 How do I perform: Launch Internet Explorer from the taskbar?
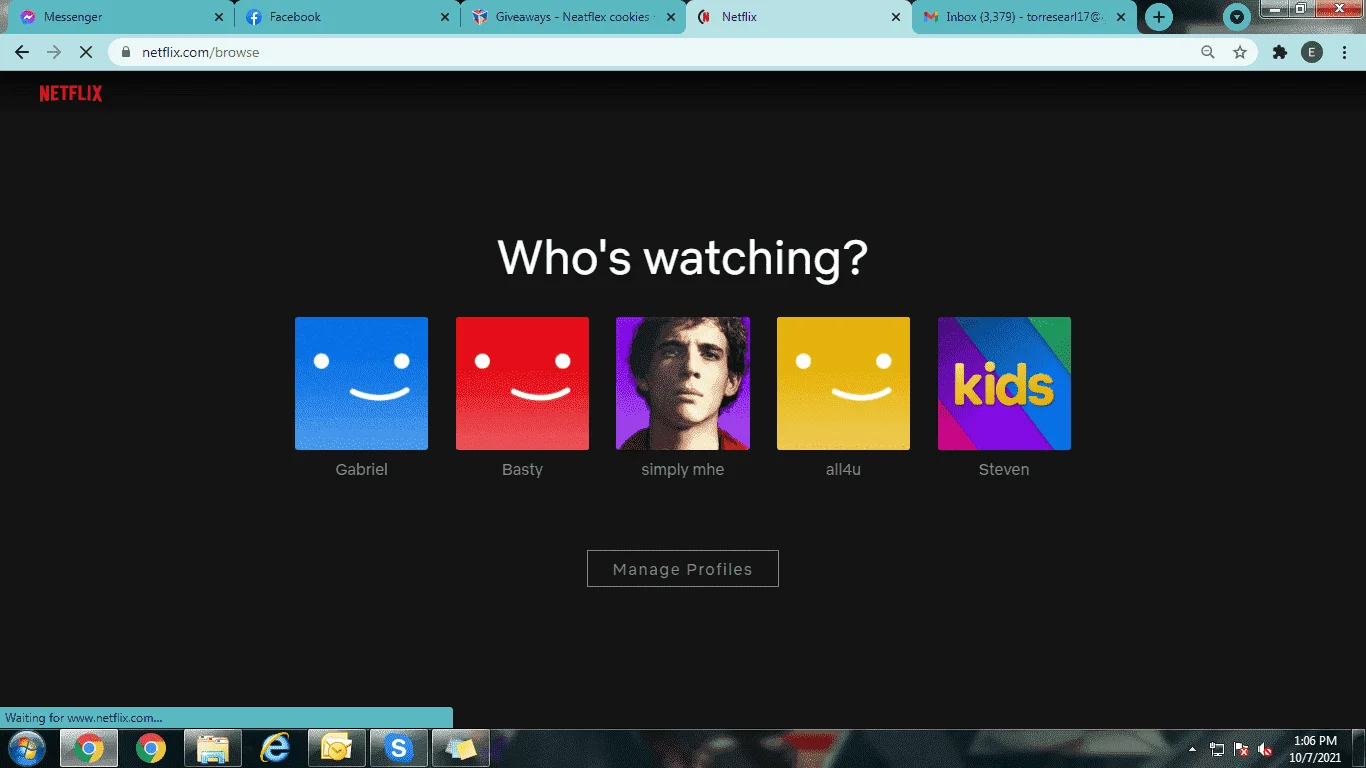point(275,748)
